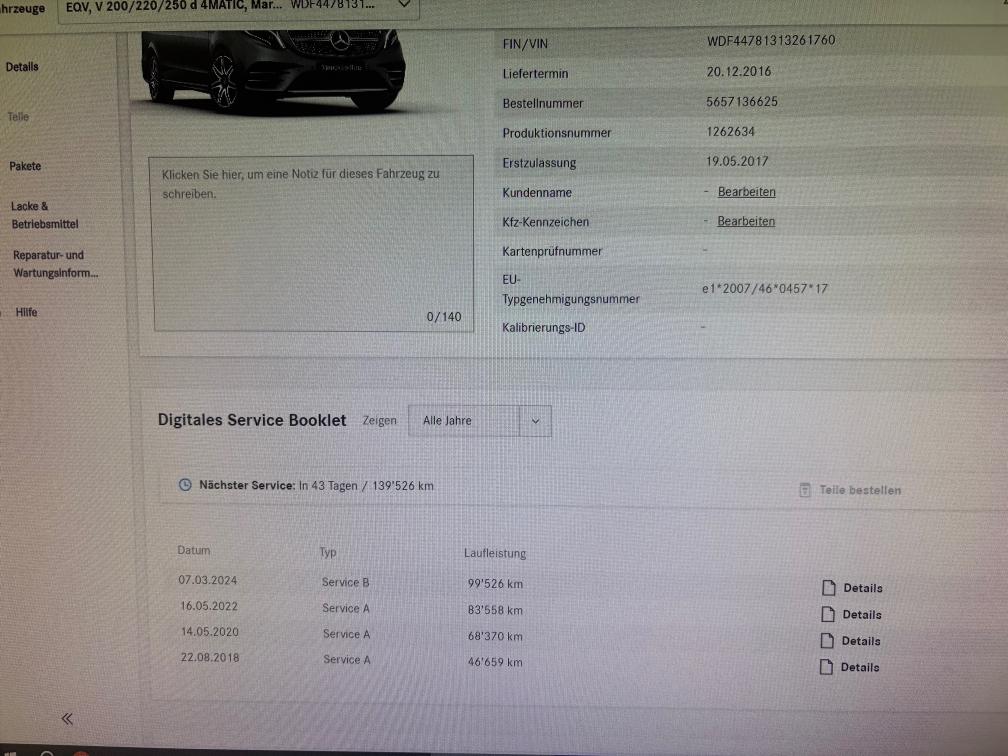Open Details document icon for 22.08.2018 service
Image resolution: width=1008 pixels, height=756 pixels.
[x=826, y=667]
